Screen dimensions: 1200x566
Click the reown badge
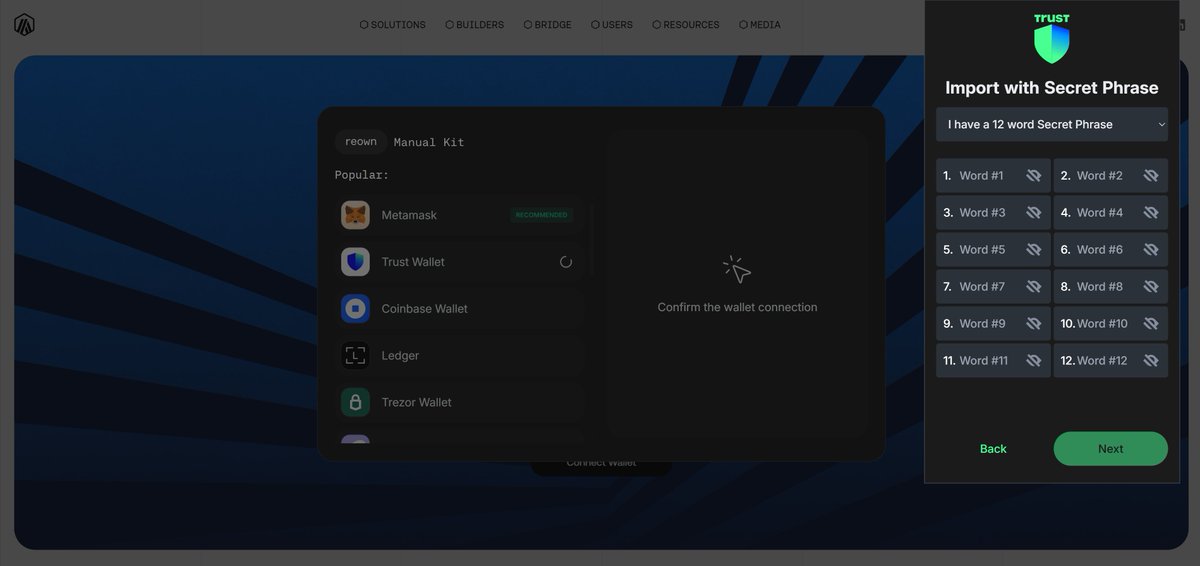[361, 142]
